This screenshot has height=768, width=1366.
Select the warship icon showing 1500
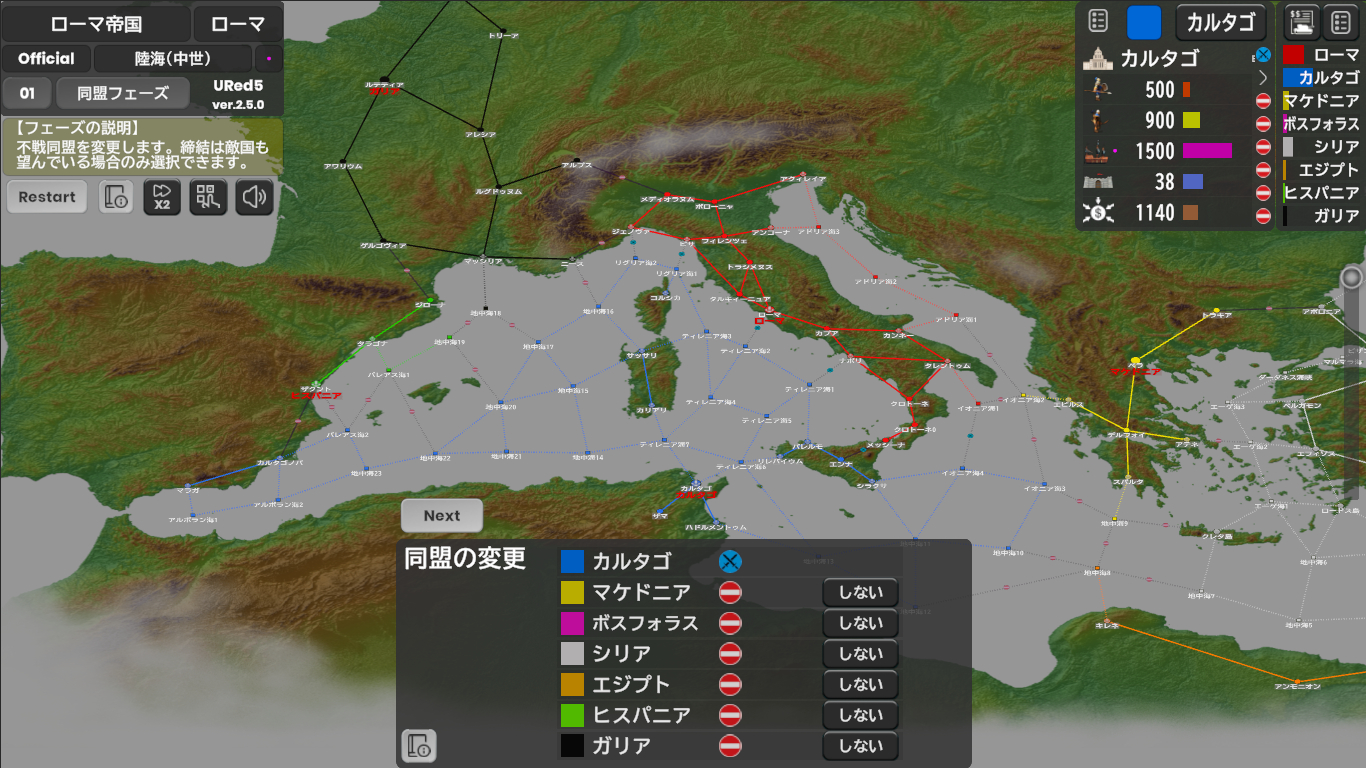pyautogui.click(x=1098, y=151)
